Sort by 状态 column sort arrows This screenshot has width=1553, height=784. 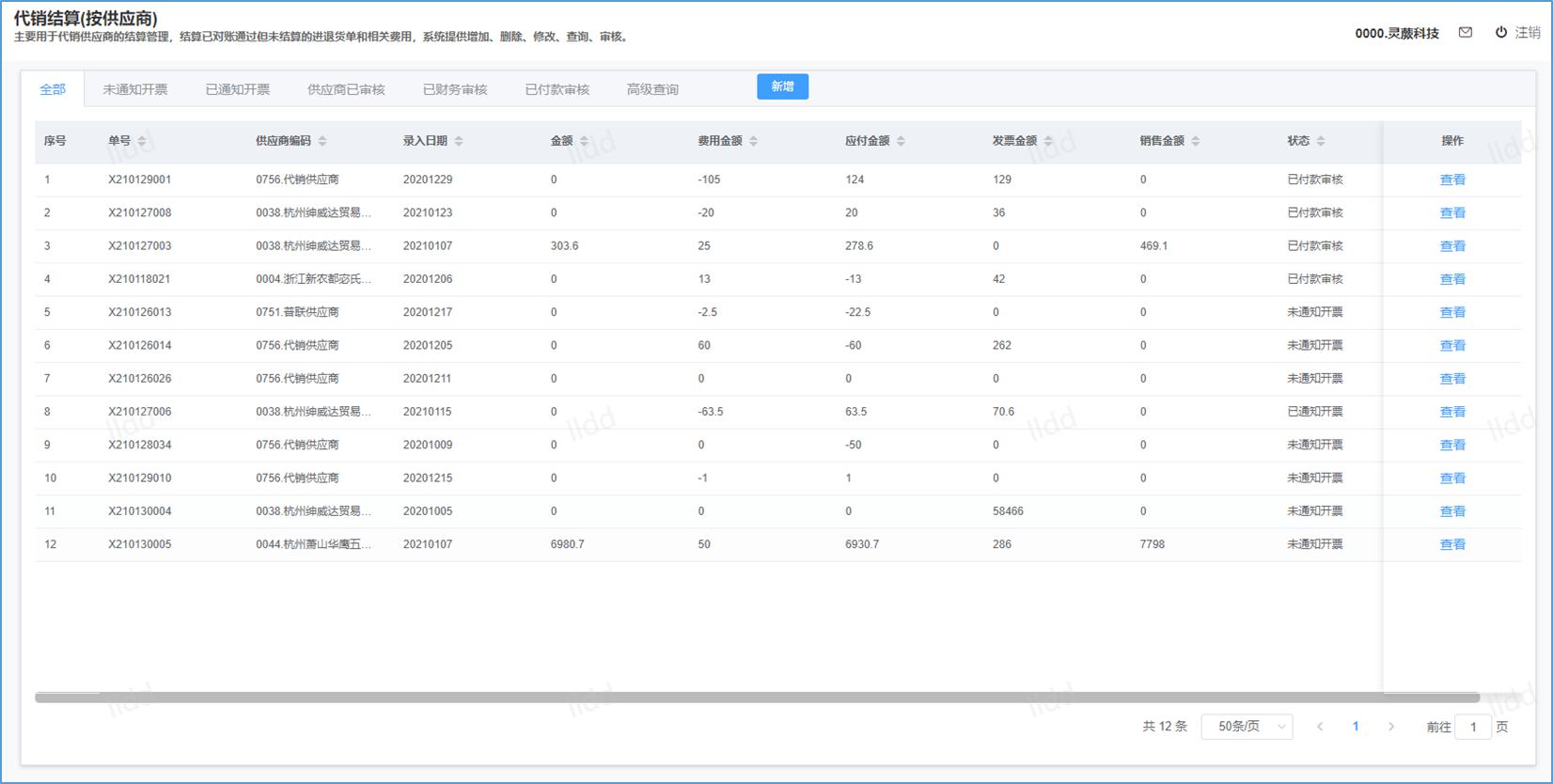click(x=1321, y=141)
